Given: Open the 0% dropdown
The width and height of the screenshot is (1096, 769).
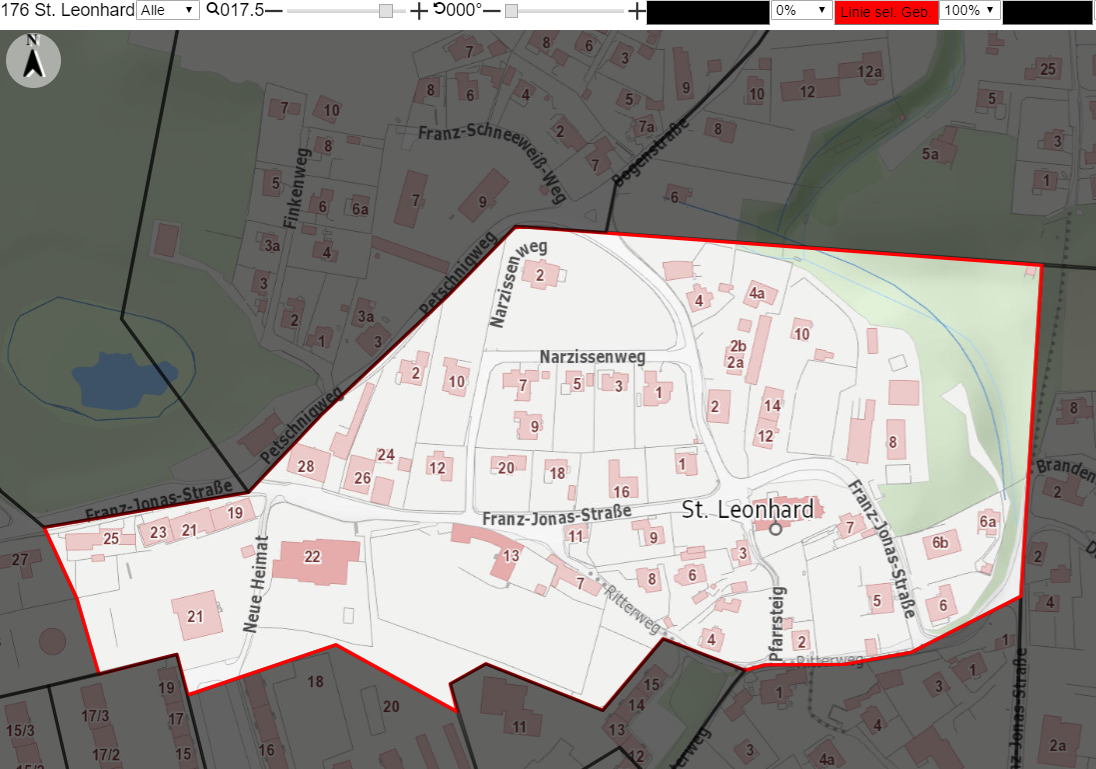Looking at the screenshot, I should click(801, 10).
